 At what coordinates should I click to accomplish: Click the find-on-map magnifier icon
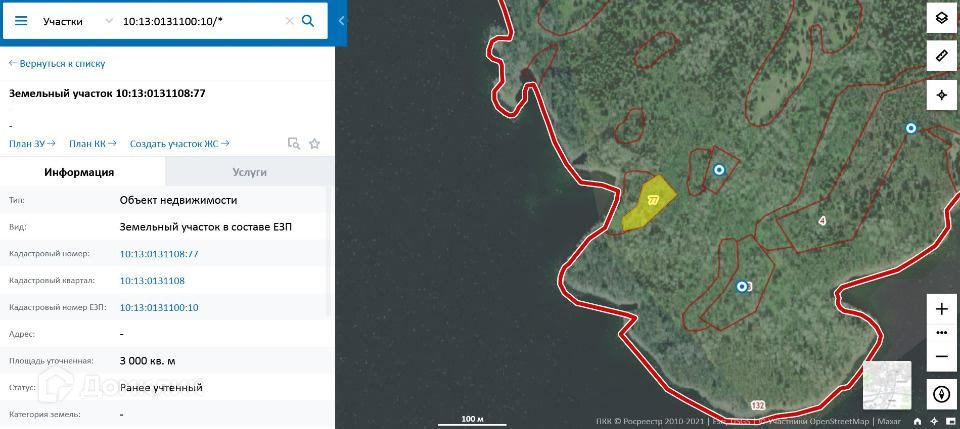point(294,144)
